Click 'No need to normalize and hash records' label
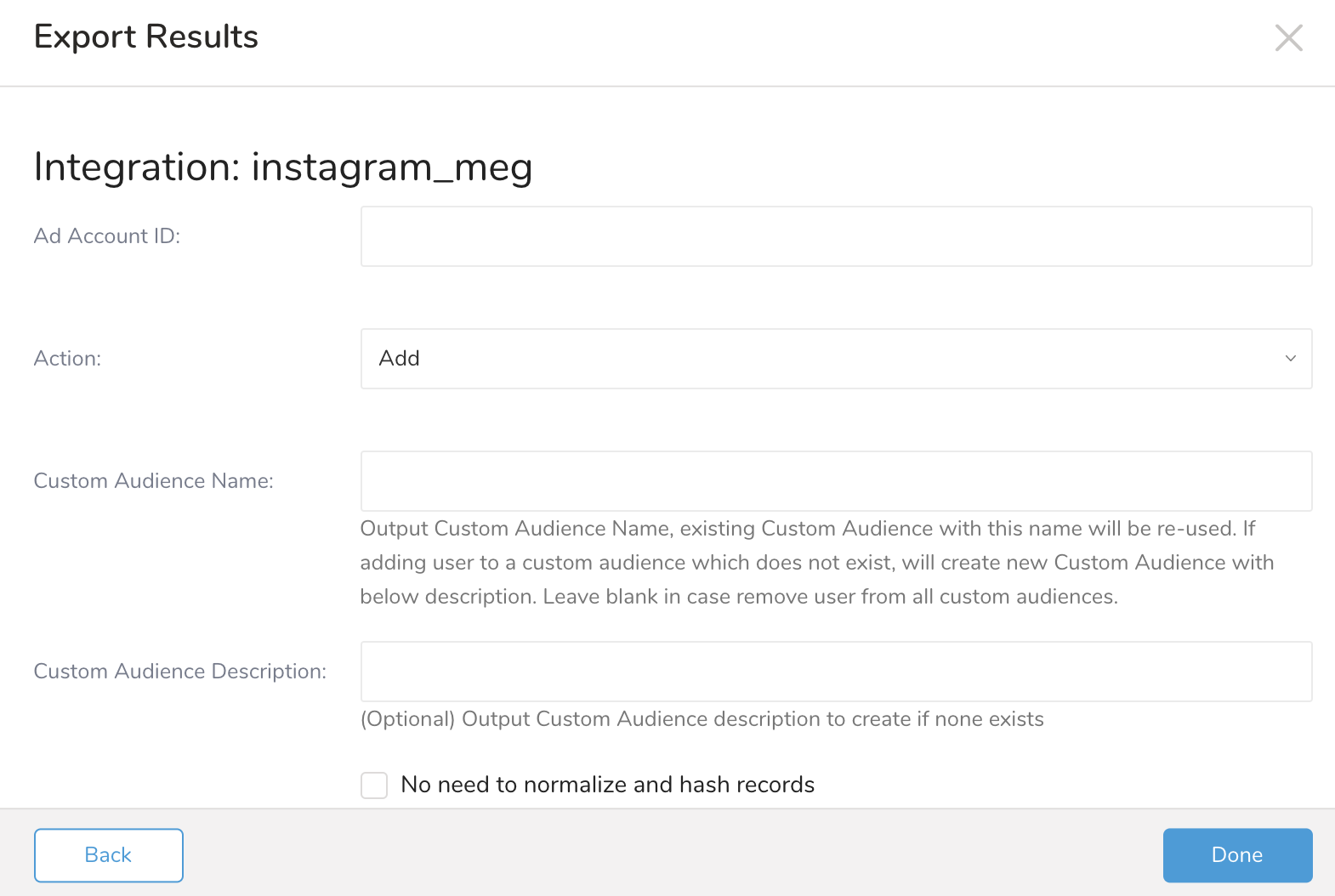Image resolution: width=1335 pixels, height=896 pixels. coord(607,785)
